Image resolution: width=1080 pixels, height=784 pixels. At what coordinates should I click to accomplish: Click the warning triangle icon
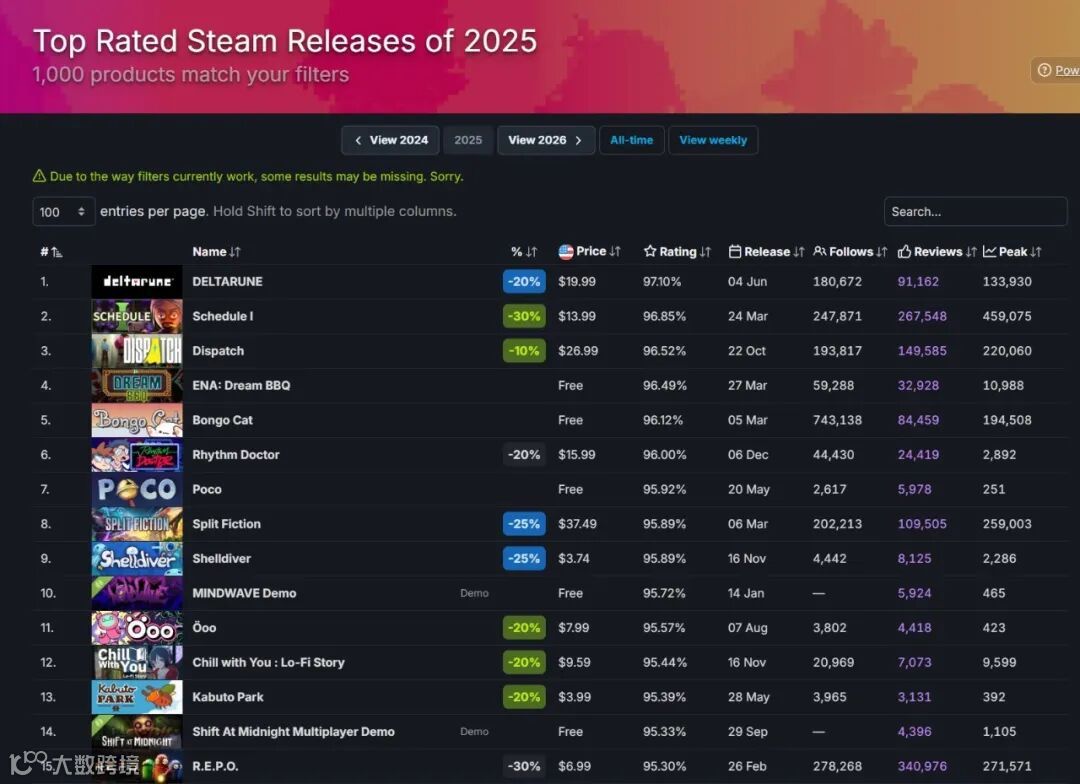39,176
